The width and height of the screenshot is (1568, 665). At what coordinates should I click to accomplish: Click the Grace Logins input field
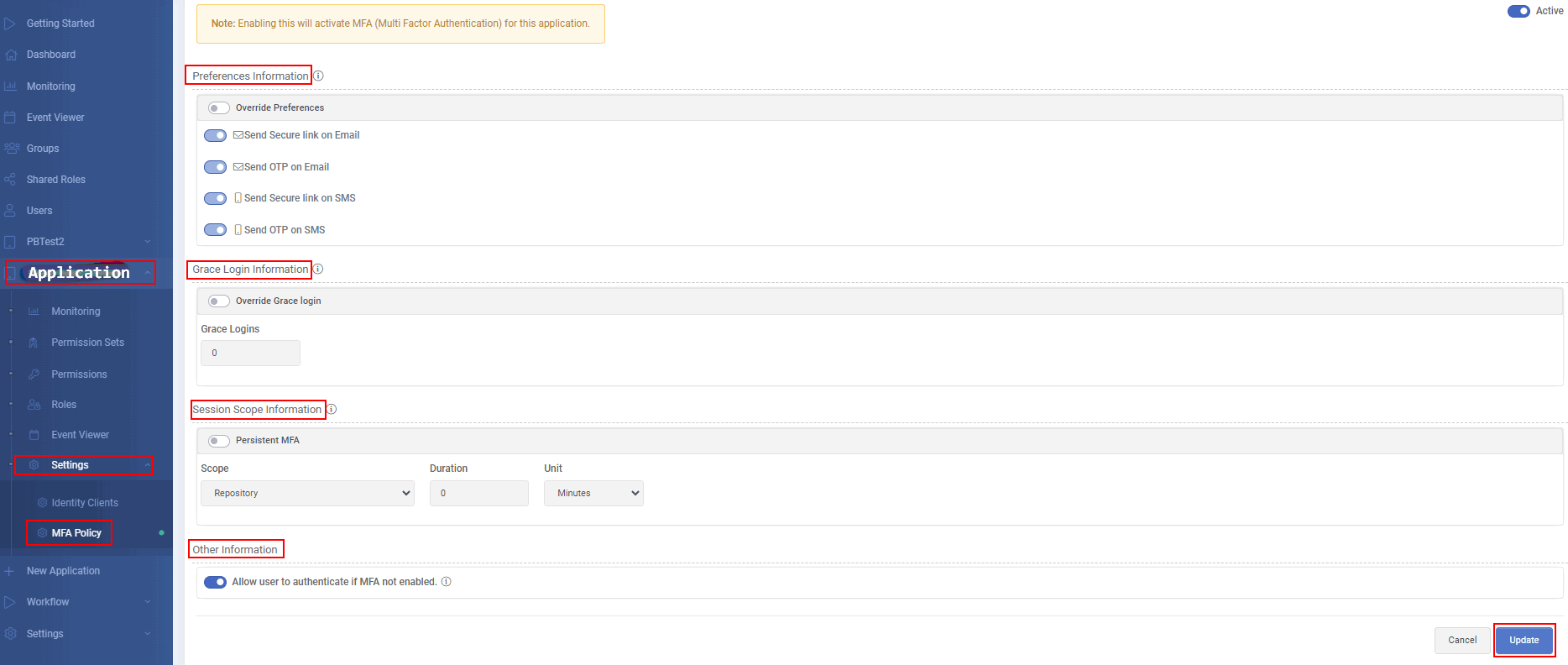pyautogui.click(x=250, y=353)
